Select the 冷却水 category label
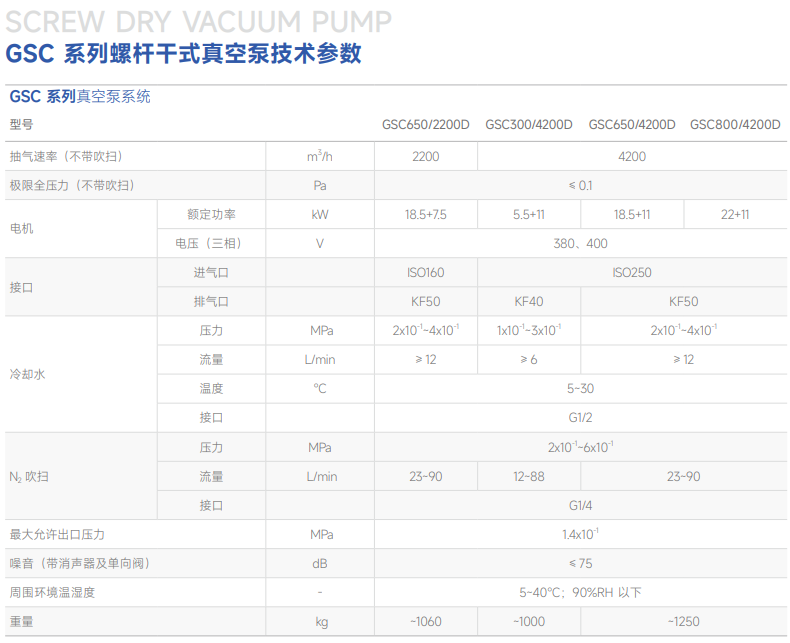The width and height of the screenshot is (790, 643). coord(28,374)
